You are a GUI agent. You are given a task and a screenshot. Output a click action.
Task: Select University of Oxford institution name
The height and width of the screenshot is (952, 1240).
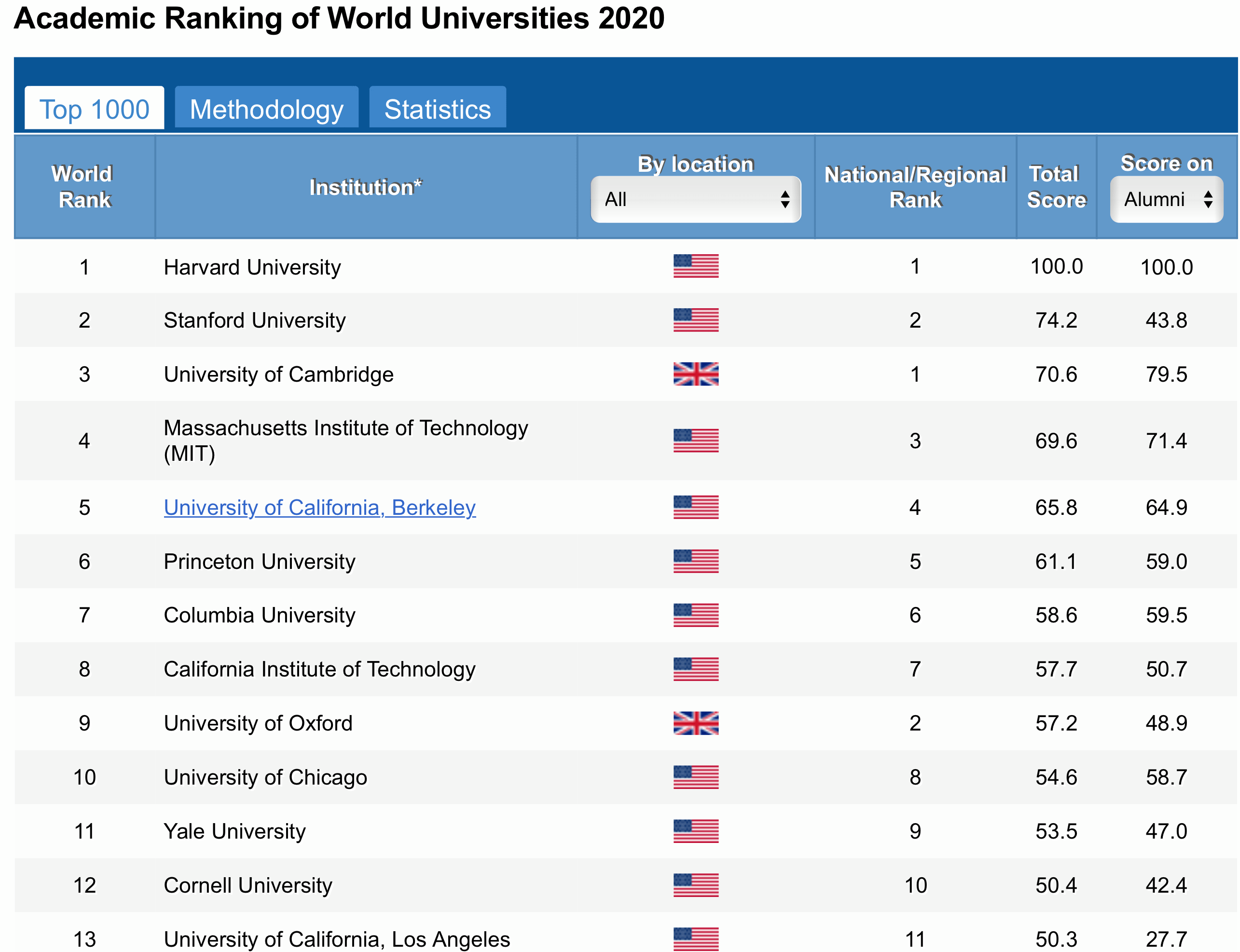258,724
